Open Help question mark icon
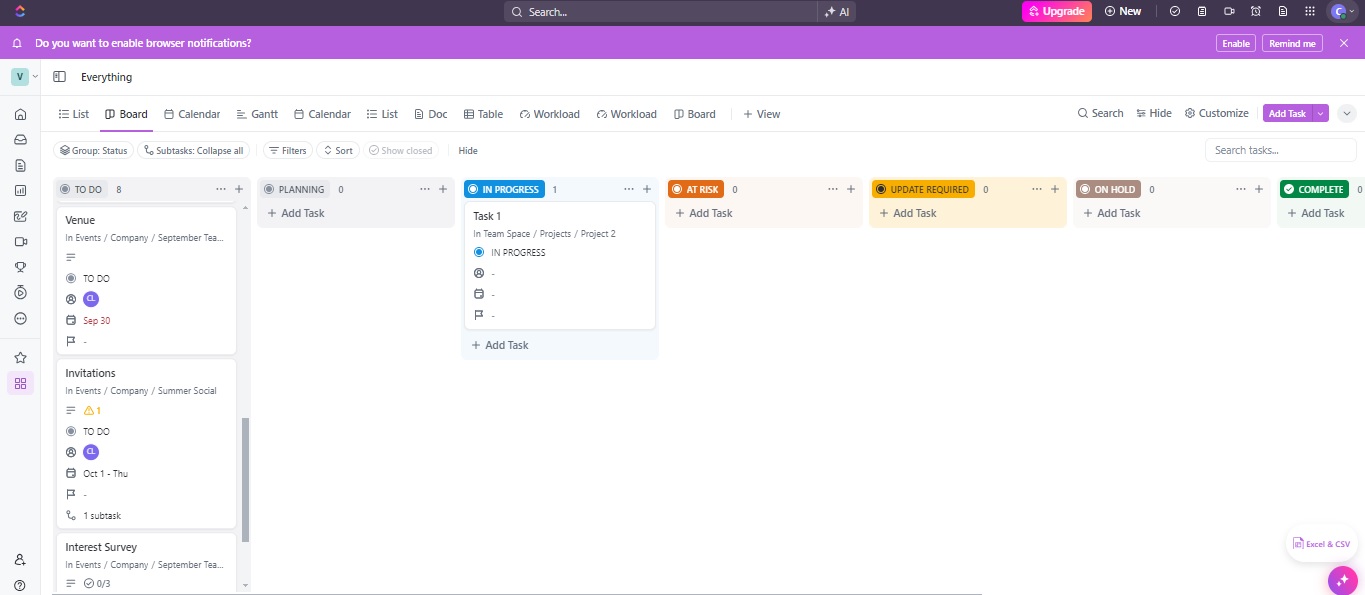The width and height of the screenshot is (1365, 595). (20, 585)
